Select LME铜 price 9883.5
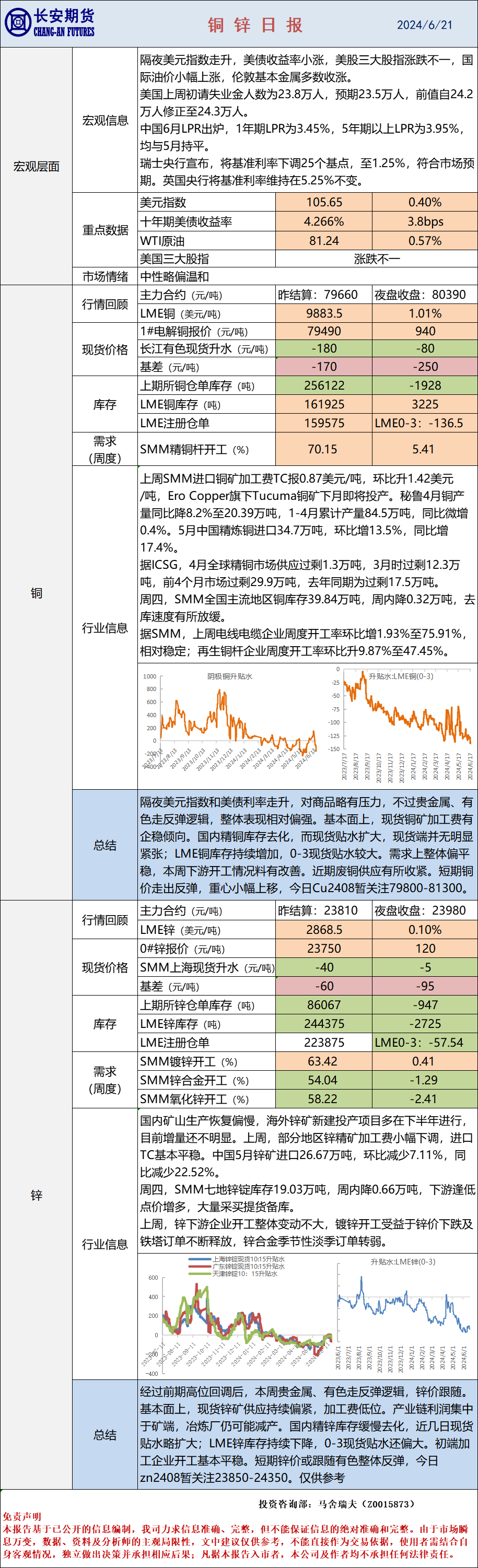478x1568 pixels. coord(324,313)
